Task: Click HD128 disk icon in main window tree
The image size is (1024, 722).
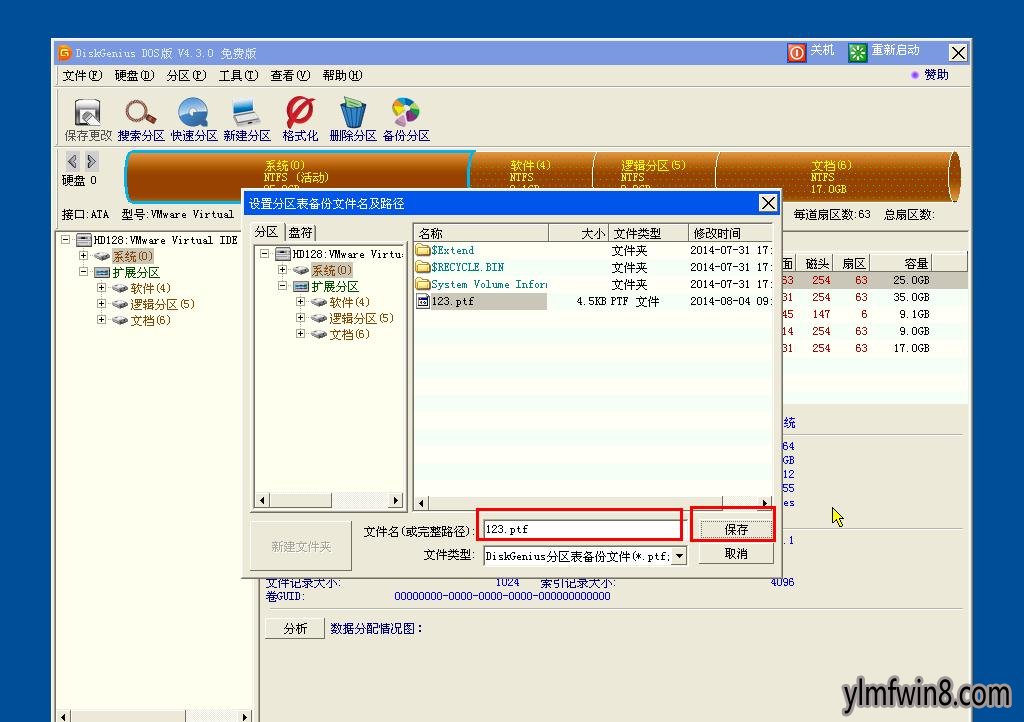Action: pyautogui.click(x=84, y=240)
